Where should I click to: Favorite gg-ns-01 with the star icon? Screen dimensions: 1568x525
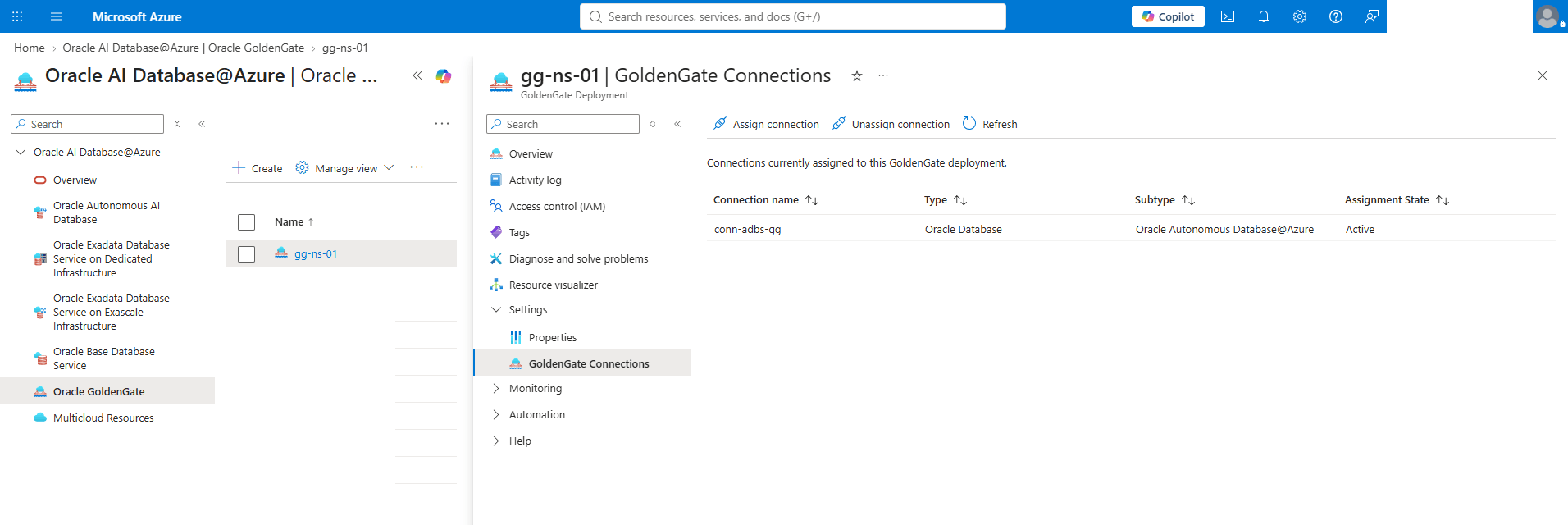(x=857, y=75)
